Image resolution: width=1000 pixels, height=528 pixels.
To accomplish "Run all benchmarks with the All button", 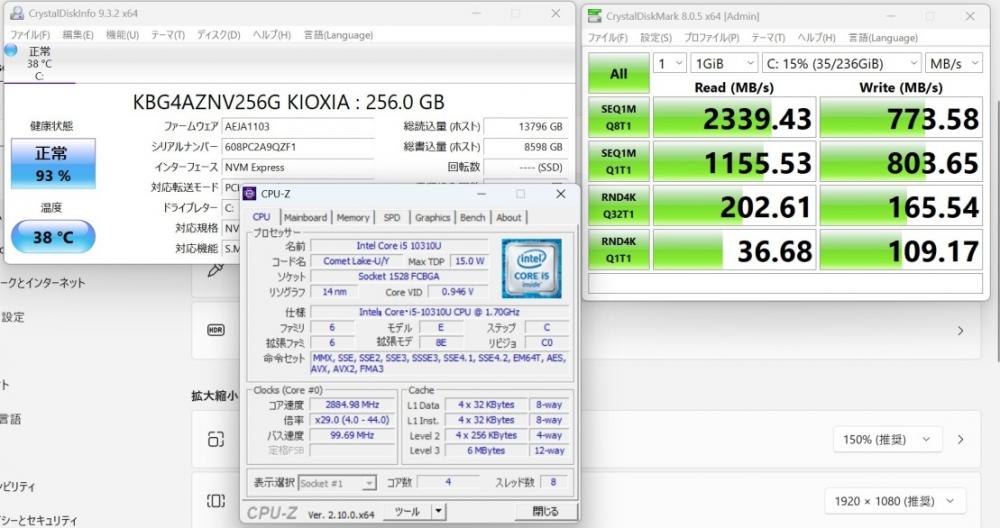I will coord(619,73).
